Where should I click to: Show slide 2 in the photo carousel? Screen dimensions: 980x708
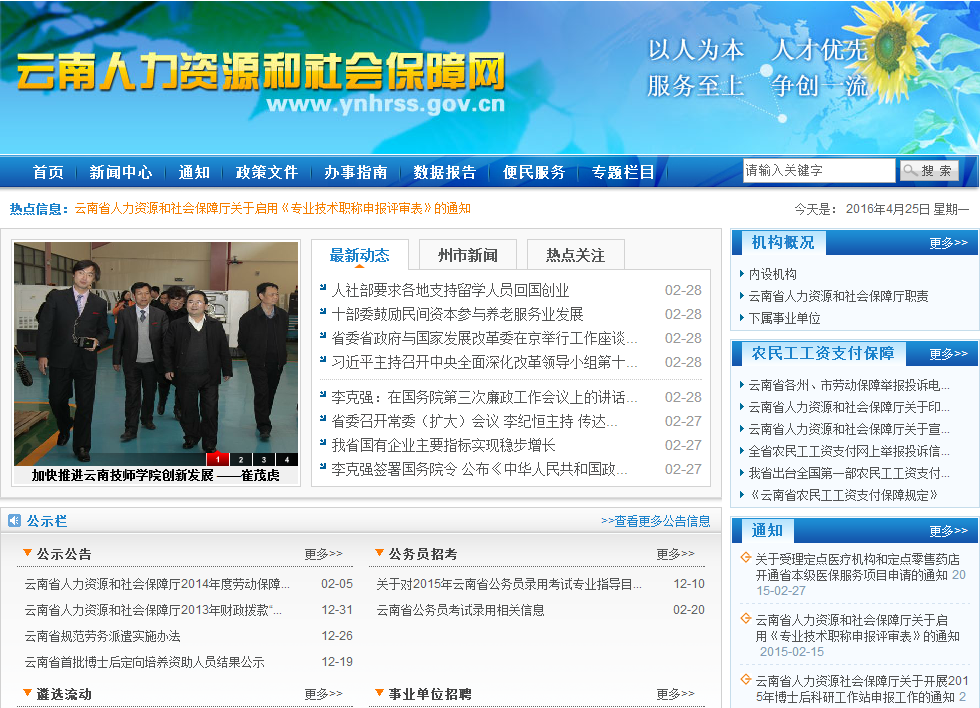[x=241, y=459]
